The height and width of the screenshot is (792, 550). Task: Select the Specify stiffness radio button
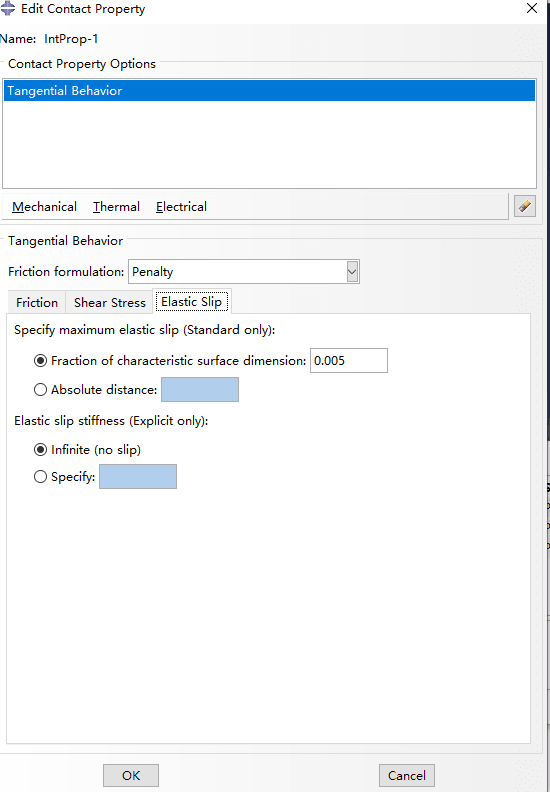coord(40,477)
